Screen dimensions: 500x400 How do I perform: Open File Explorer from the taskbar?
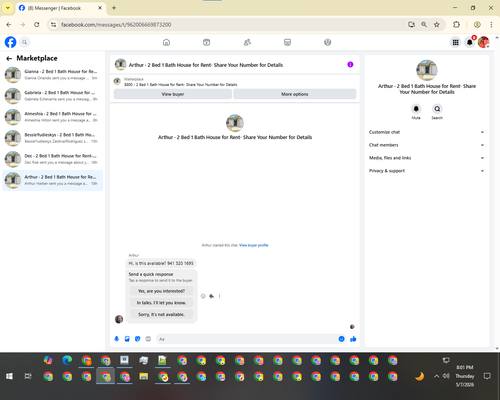(144, 376)
